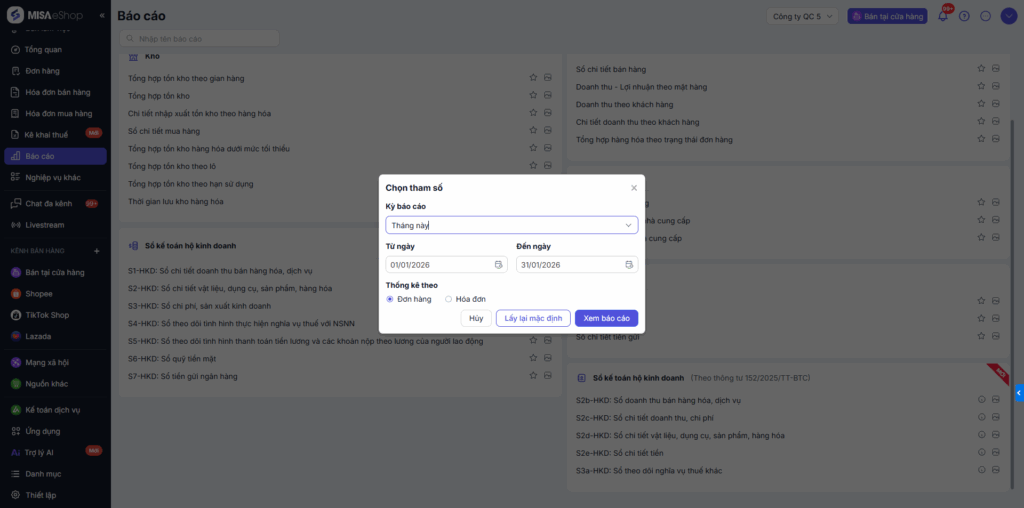The width and height of the screenshot is (1024, 508).
Task: Open the Kỳ báo cáo dropdown
Action: coord(511,225)
